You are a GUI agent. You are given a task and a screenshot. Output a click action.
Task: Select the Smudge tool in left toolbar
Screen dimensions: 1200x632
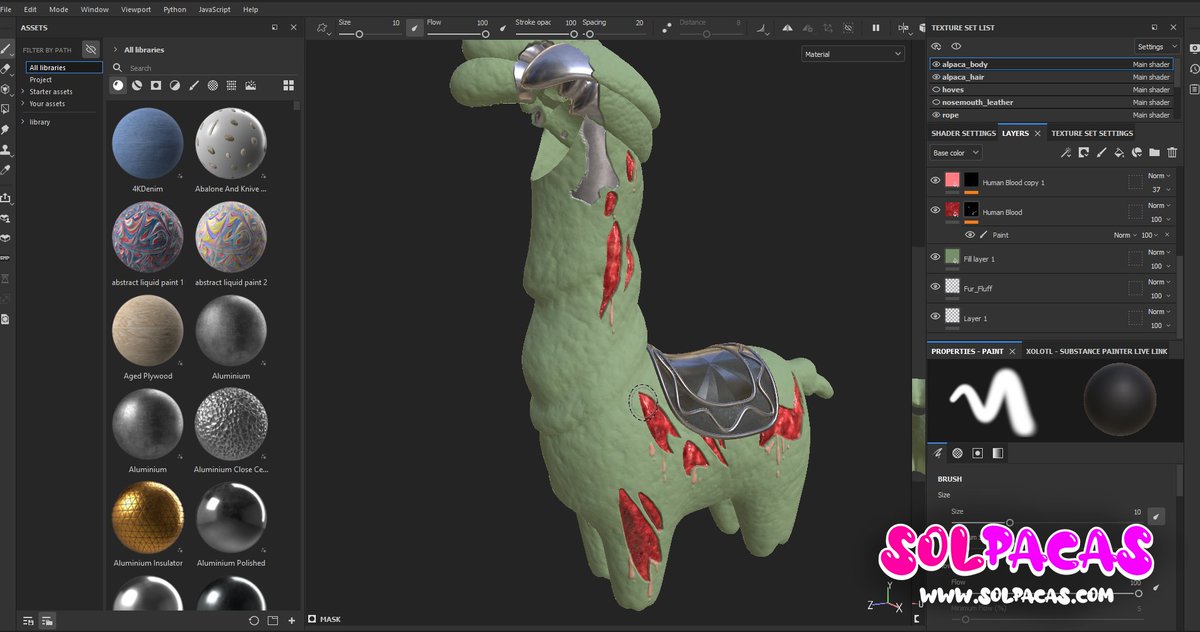(6, 129)
